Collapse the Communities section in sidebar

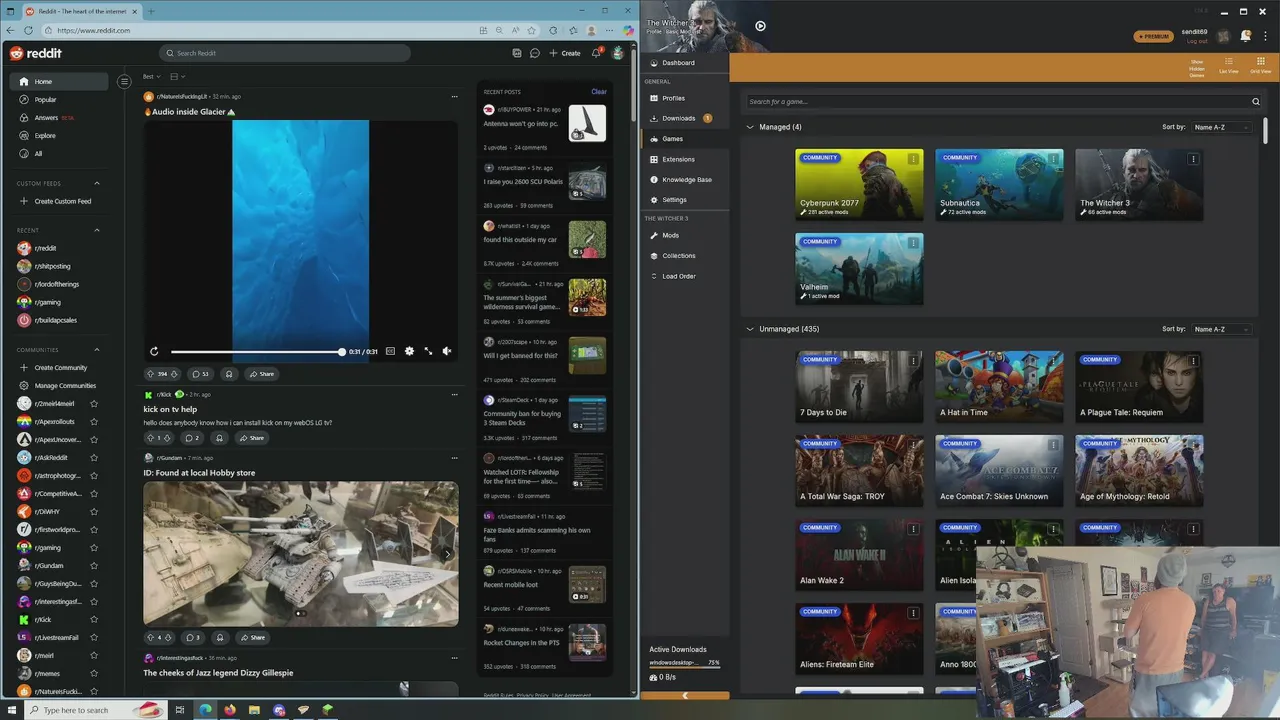pos(97,350)
